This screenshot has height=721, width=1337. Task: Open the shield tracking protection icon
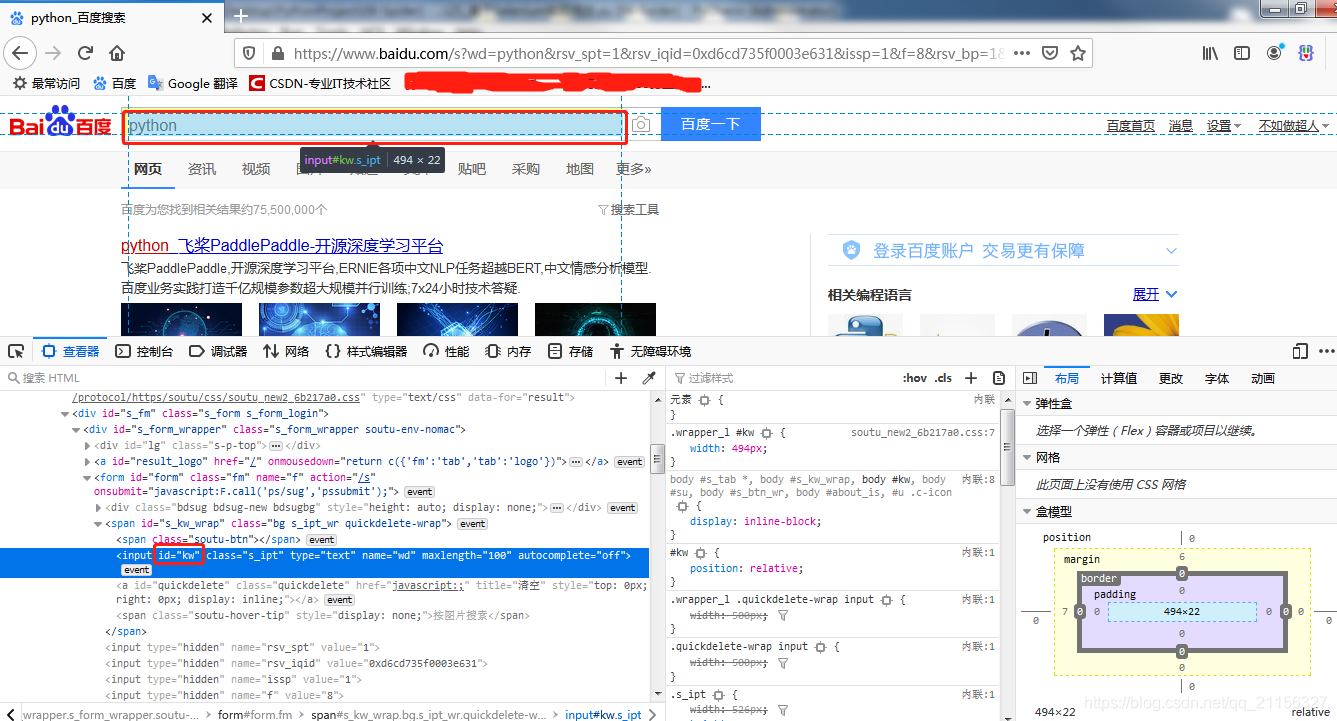tap(250, 53)
